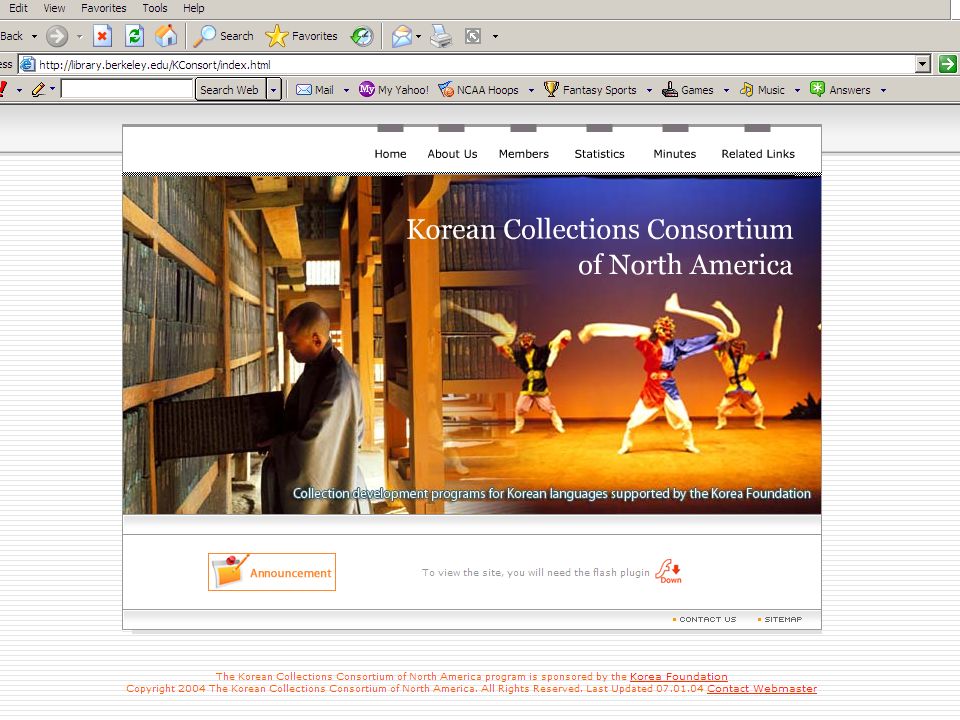Click the Yahoo! logo icon
Image resolution: width=960 pixels, height=720 pixels.
coord(3,90)
